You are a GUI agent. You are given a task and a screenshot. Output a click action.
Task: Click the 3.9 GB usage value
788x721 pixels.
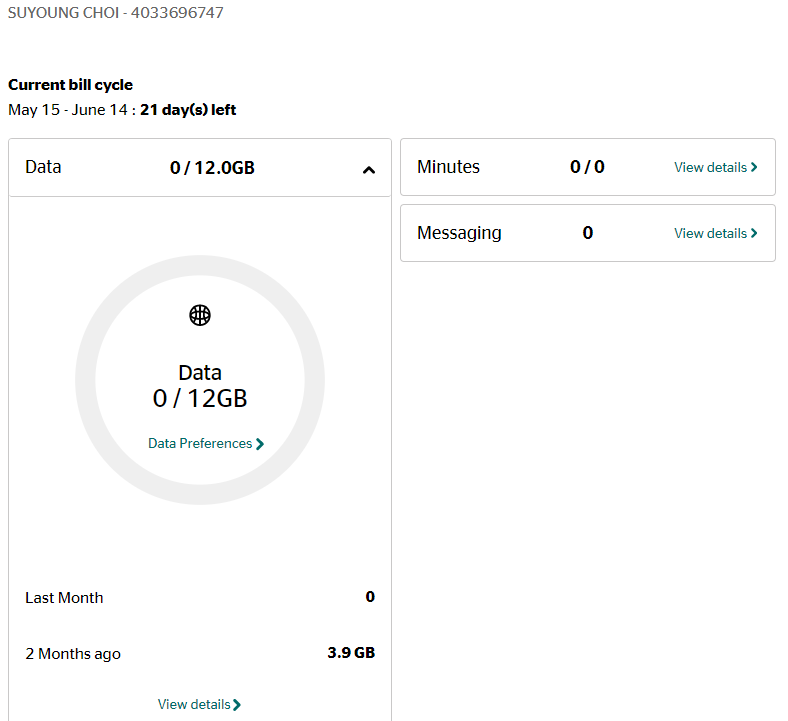(x=351, y=653)
